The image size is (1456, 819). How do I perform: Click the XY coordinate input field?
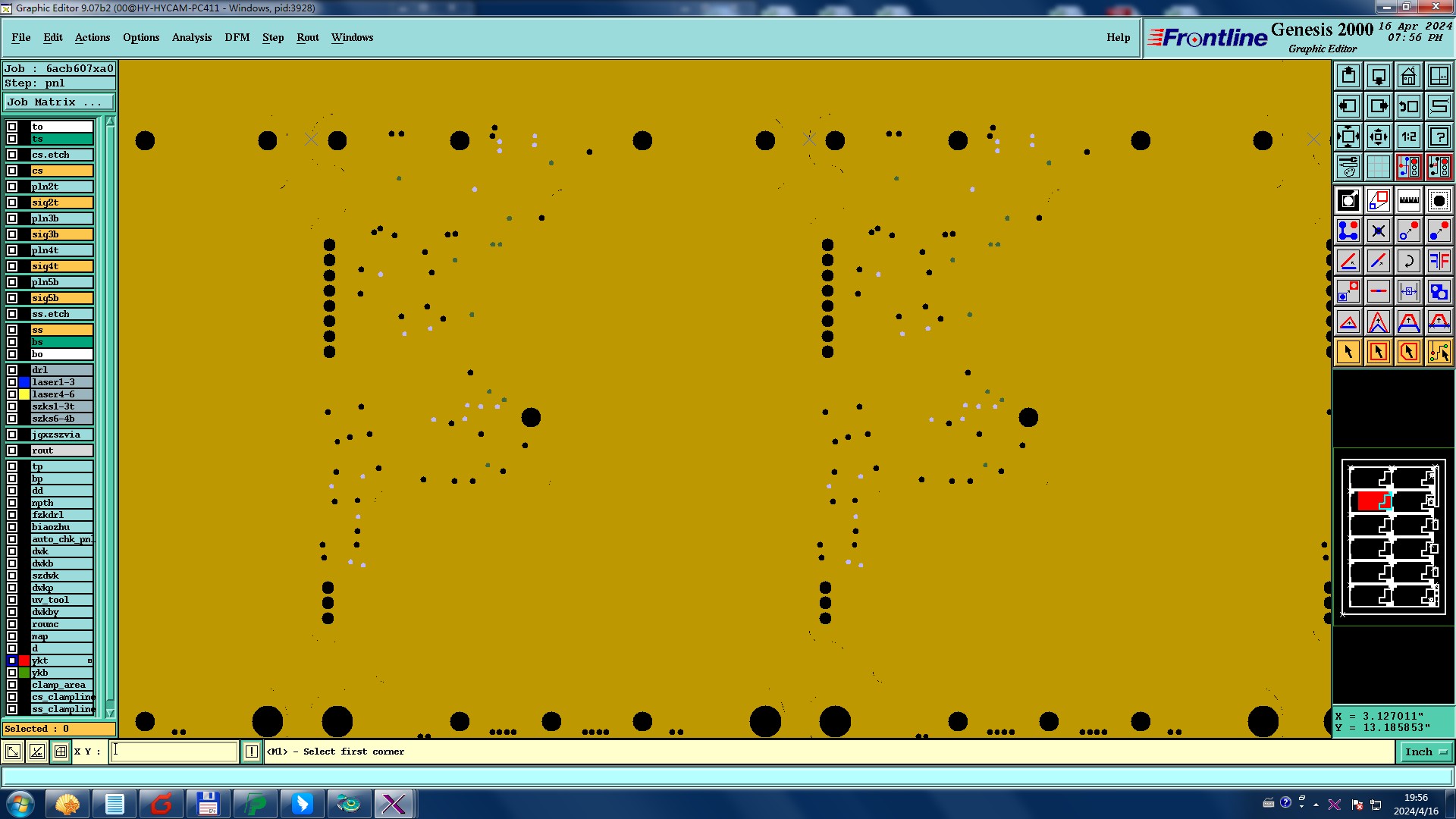click(x=174, y=752)
